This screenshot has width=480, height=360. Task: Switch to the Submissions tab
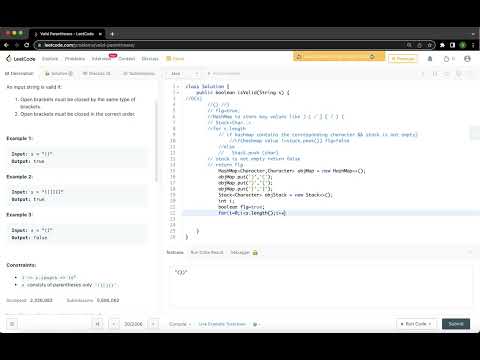click(x=139, y=73)
